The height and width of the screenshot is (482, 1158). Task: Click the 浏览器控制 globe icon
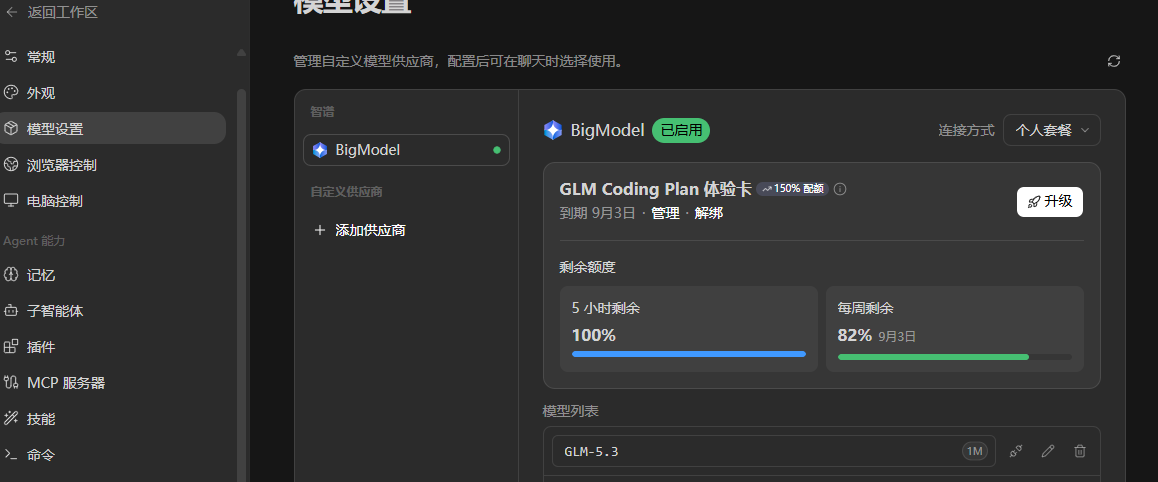click(11, 165)
